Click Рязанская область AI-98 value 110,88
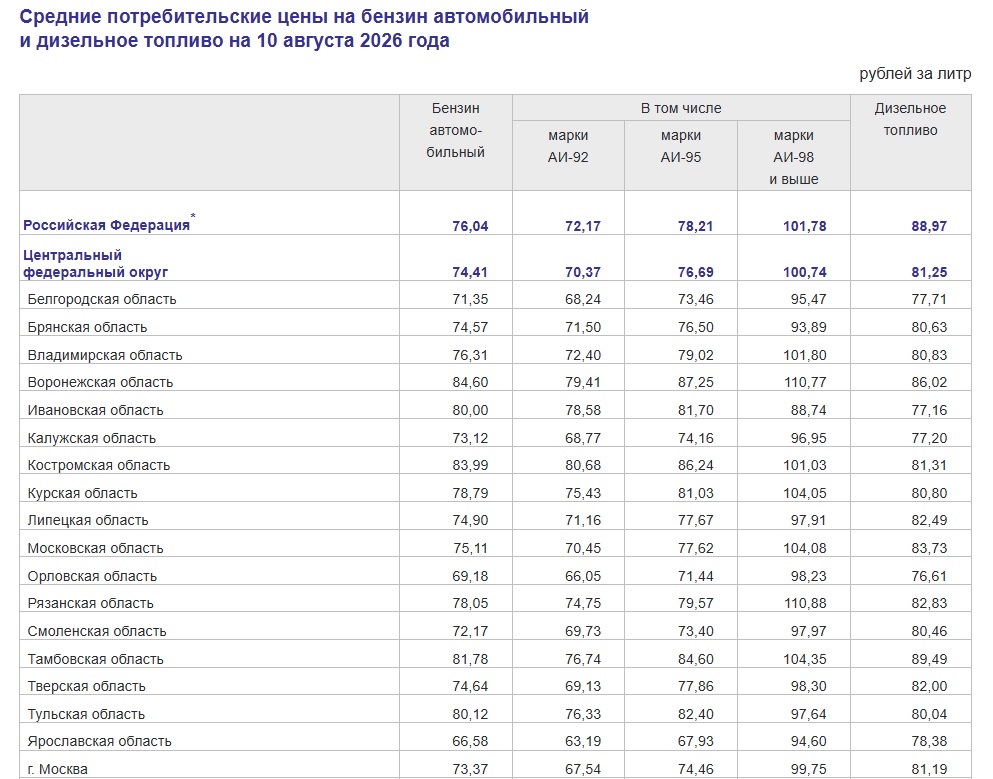Screen dimensions: 993x779 (x=804, y=604)
